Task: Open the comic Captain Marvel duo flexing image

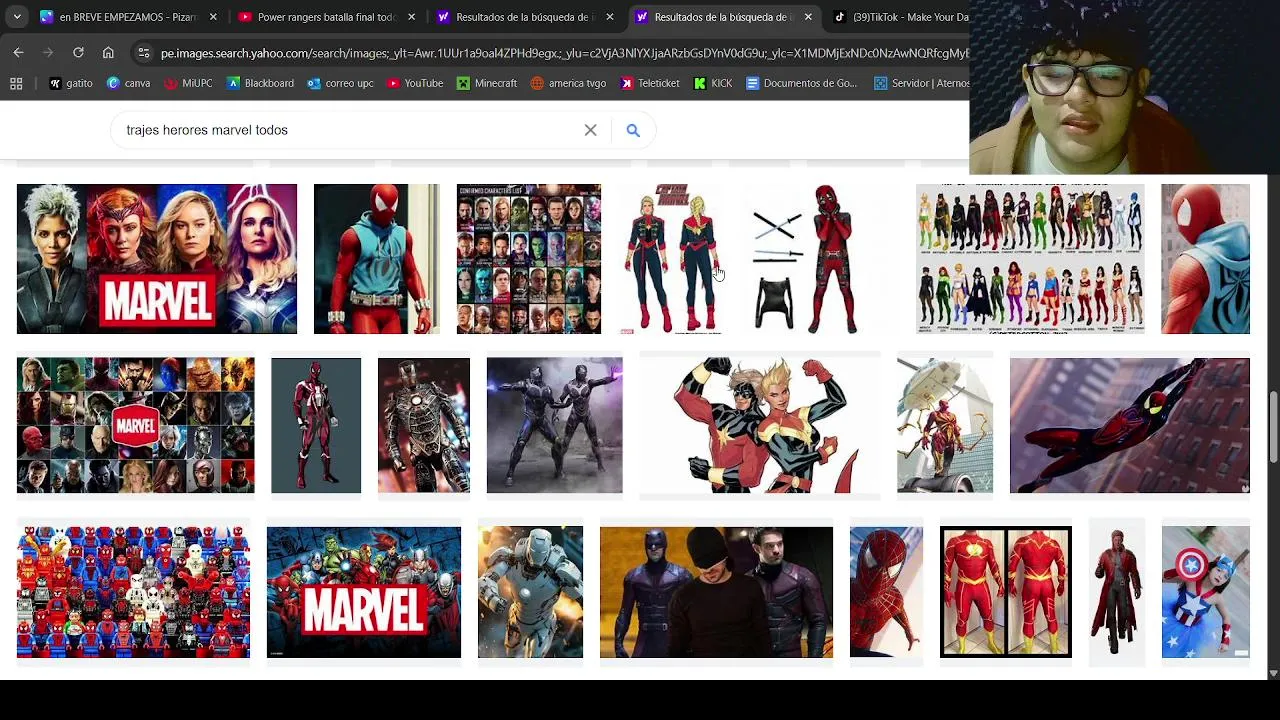Action: tap(760, 426)
